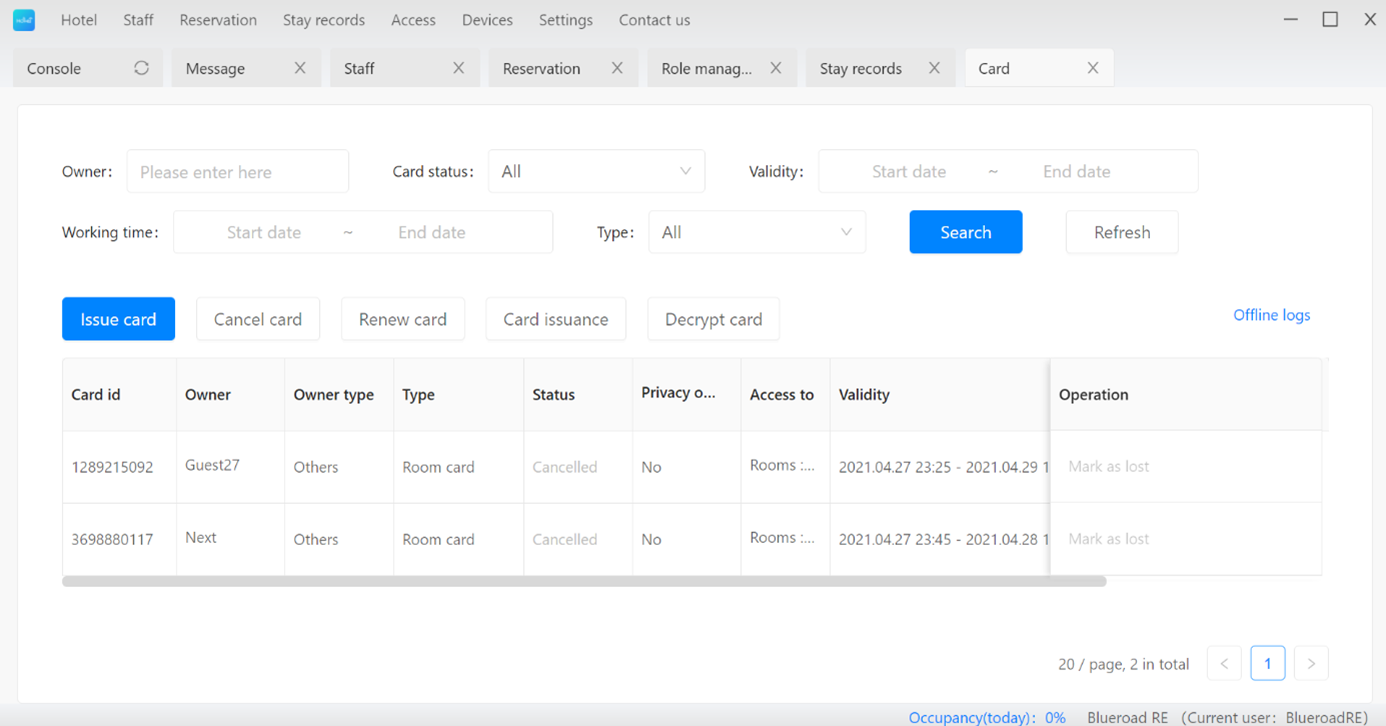
Task: Close the Staff tab
Action: 458,68
